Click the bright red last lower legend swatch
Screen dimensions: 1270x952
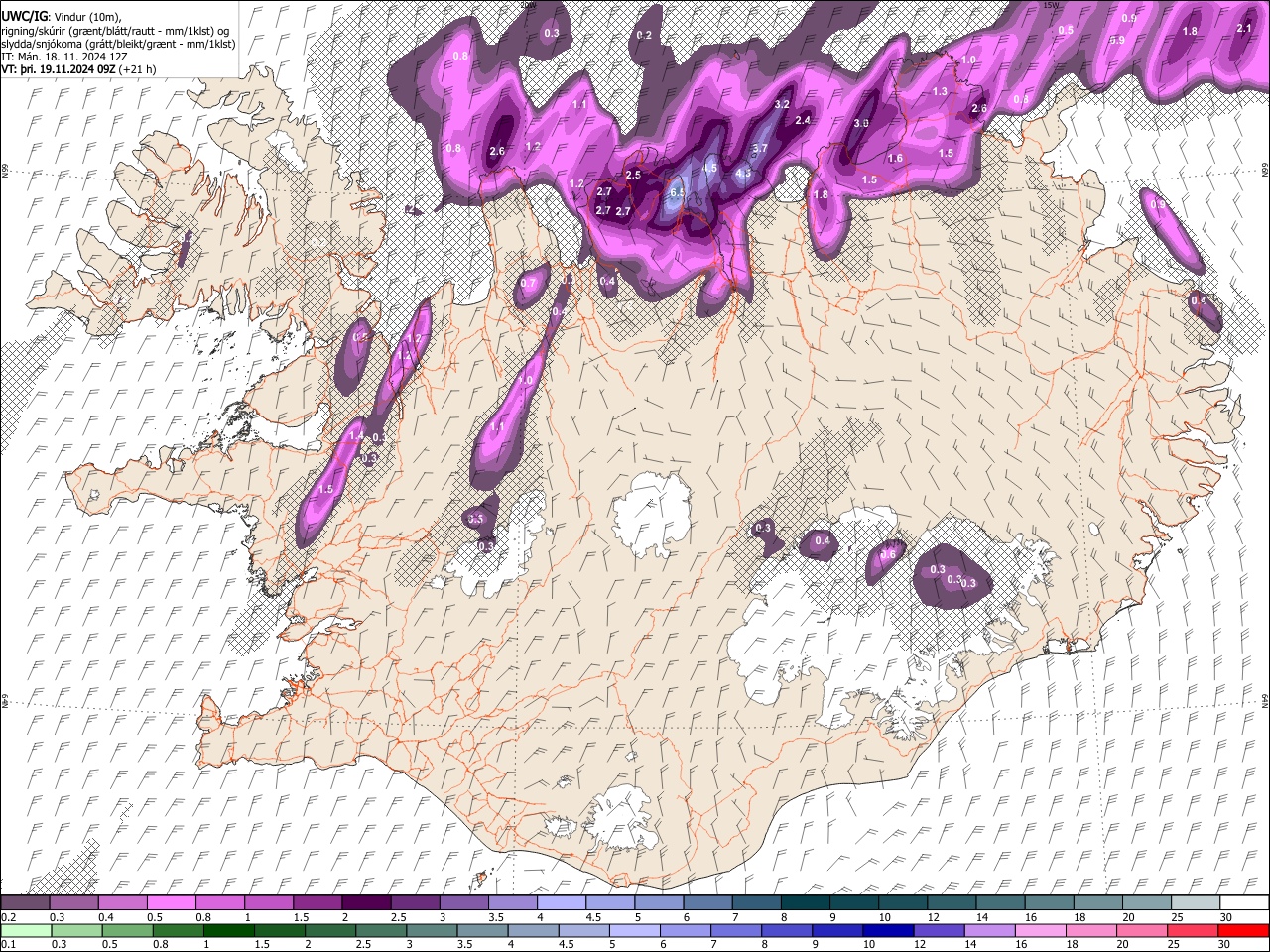(x=1243, y=930)
